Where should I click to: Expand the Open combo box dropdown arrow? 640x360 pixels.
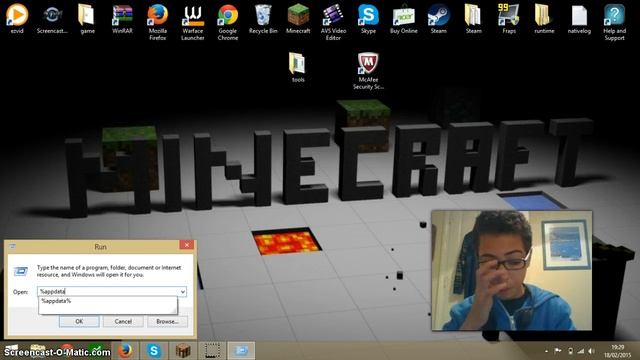point(182,291)
